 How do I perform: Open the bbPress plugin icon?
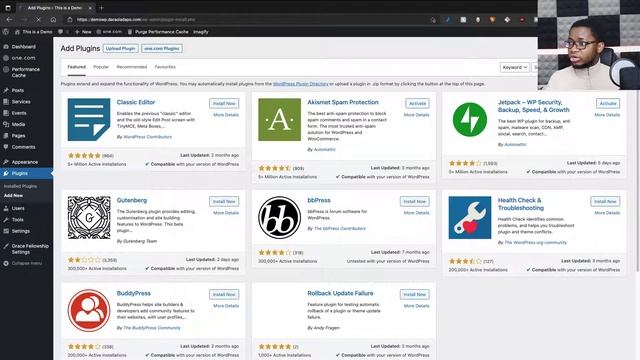coord(280,218)
